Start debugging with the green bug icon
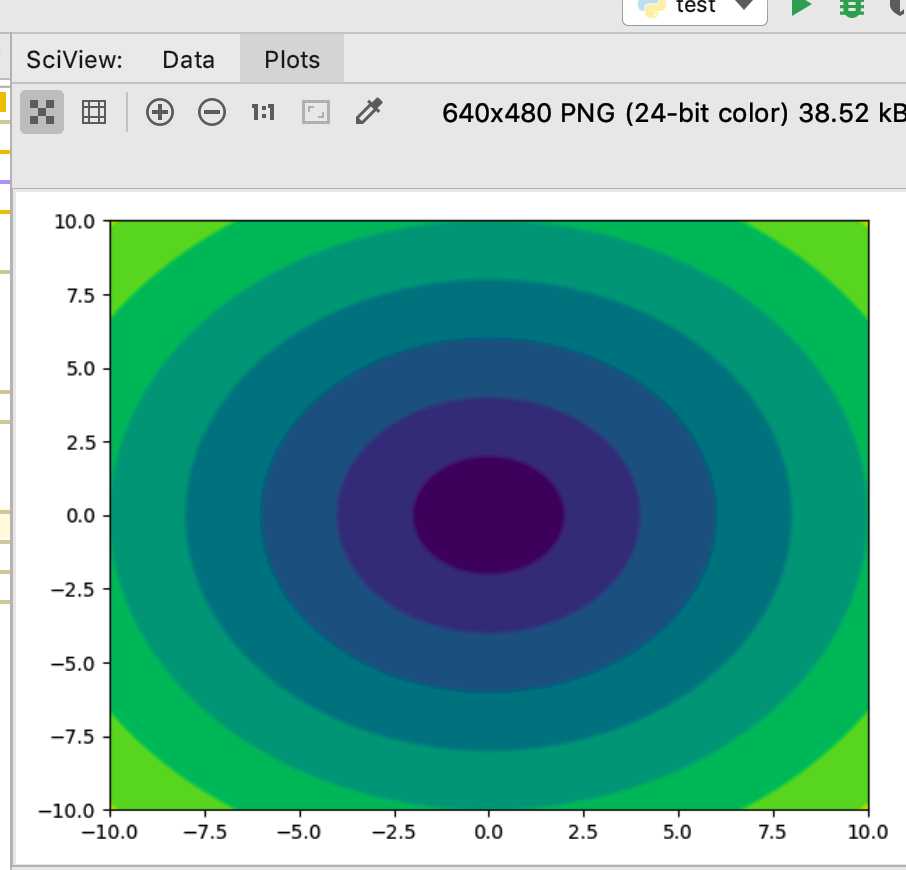Screen dimensions: 906x870 (x=852, y=7)
